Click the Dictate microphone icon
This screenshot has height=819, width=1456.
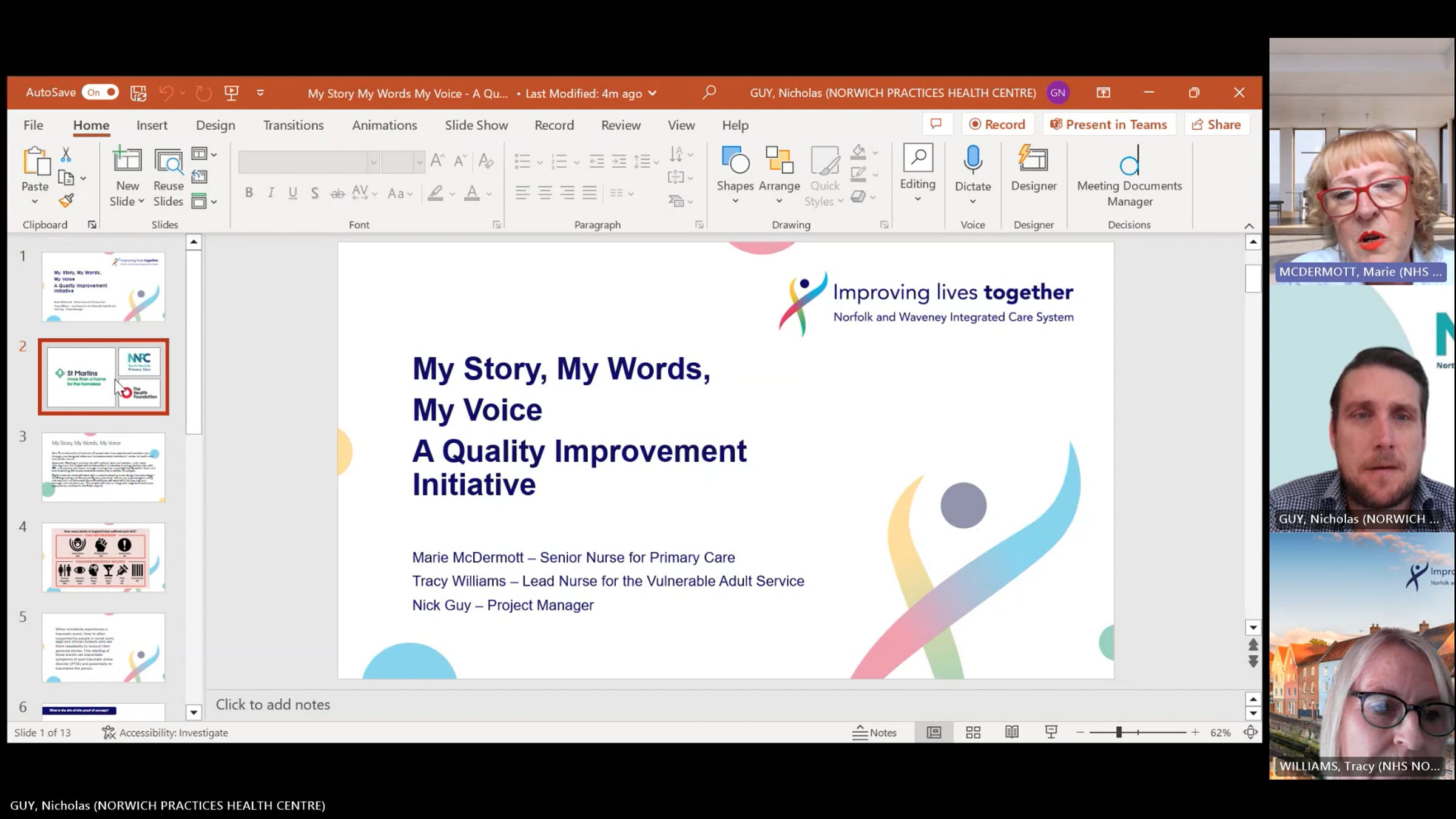pos(972,160)
